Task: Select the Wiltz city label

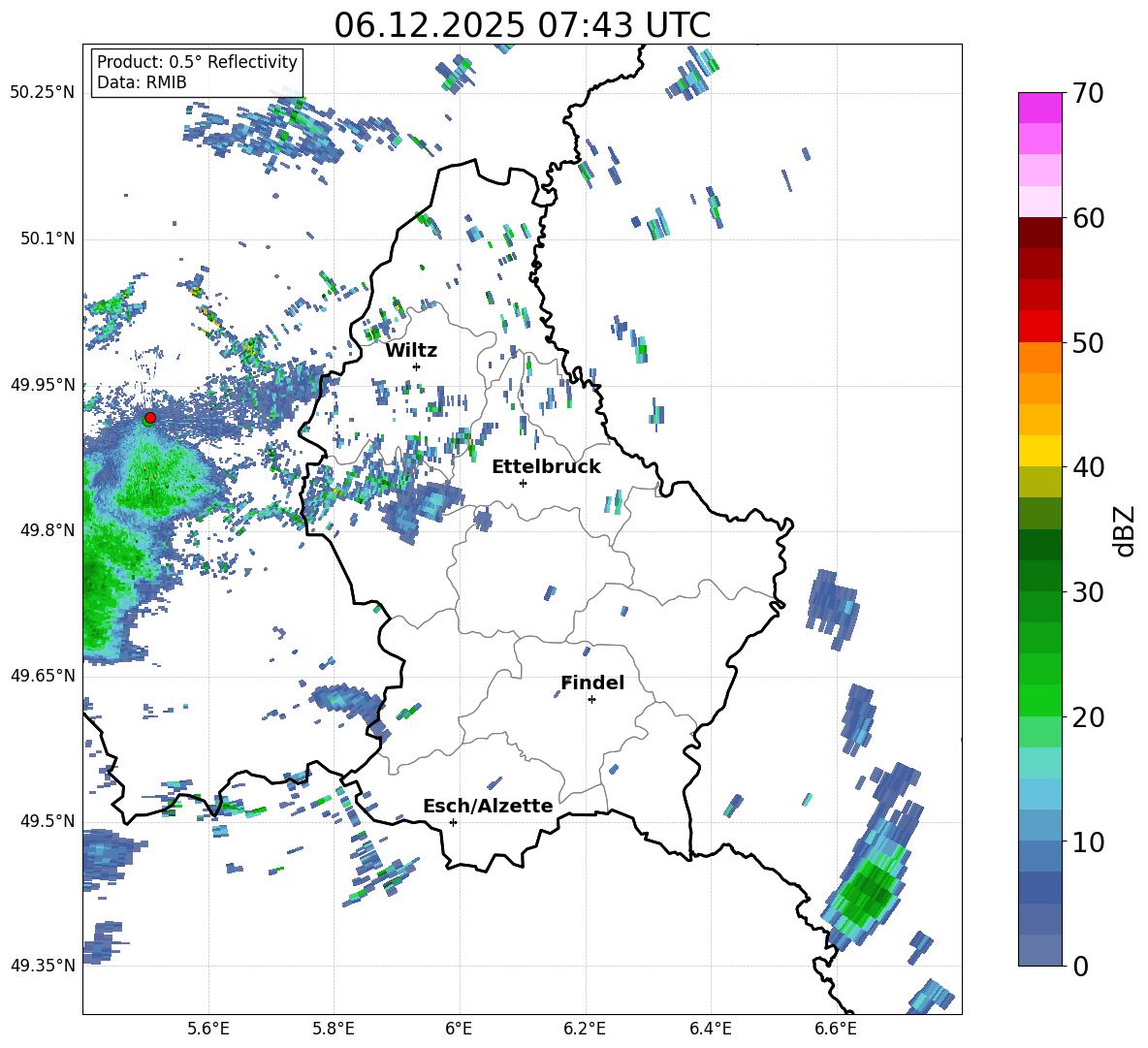Action: (x=411, y=350)
